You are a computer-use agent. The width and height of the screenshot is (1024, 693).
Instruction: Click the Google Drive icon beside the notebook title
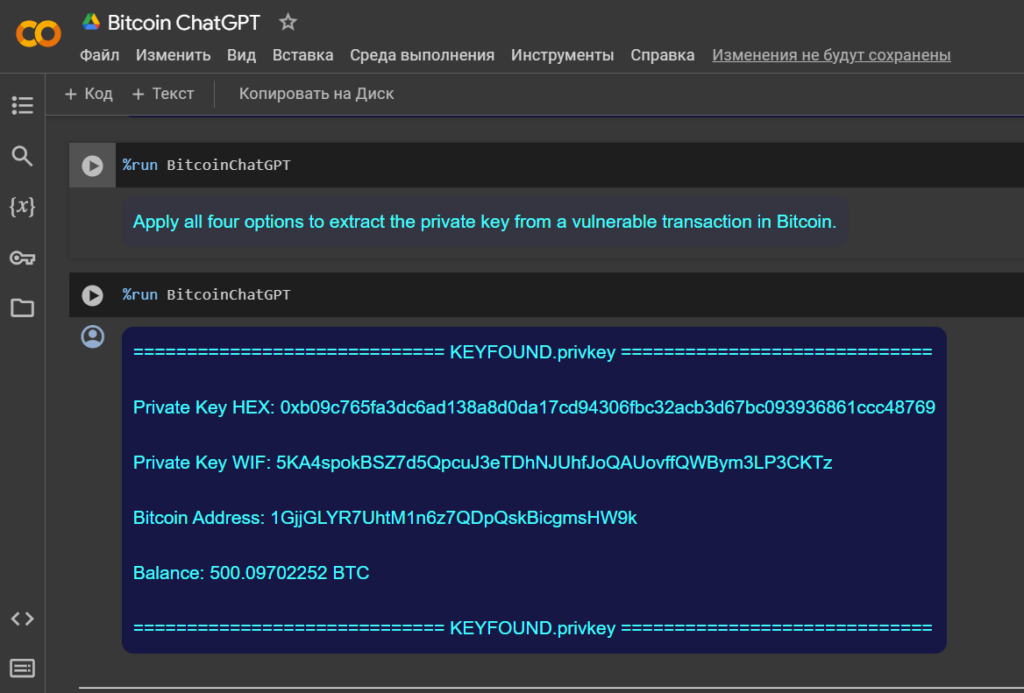[91, 22]
